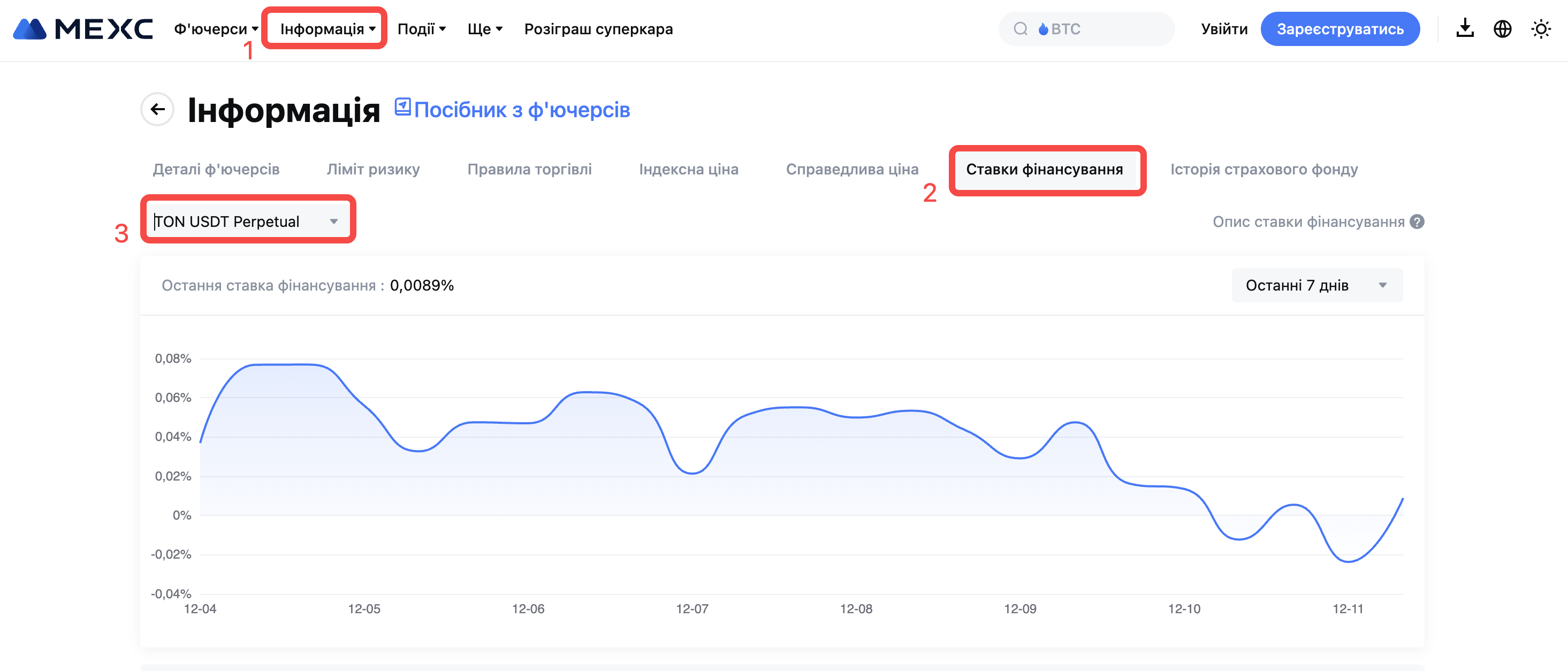Click the Зареєструватись button
Viewport: 1568px width, 671px height.
(x=1339, y=28)
